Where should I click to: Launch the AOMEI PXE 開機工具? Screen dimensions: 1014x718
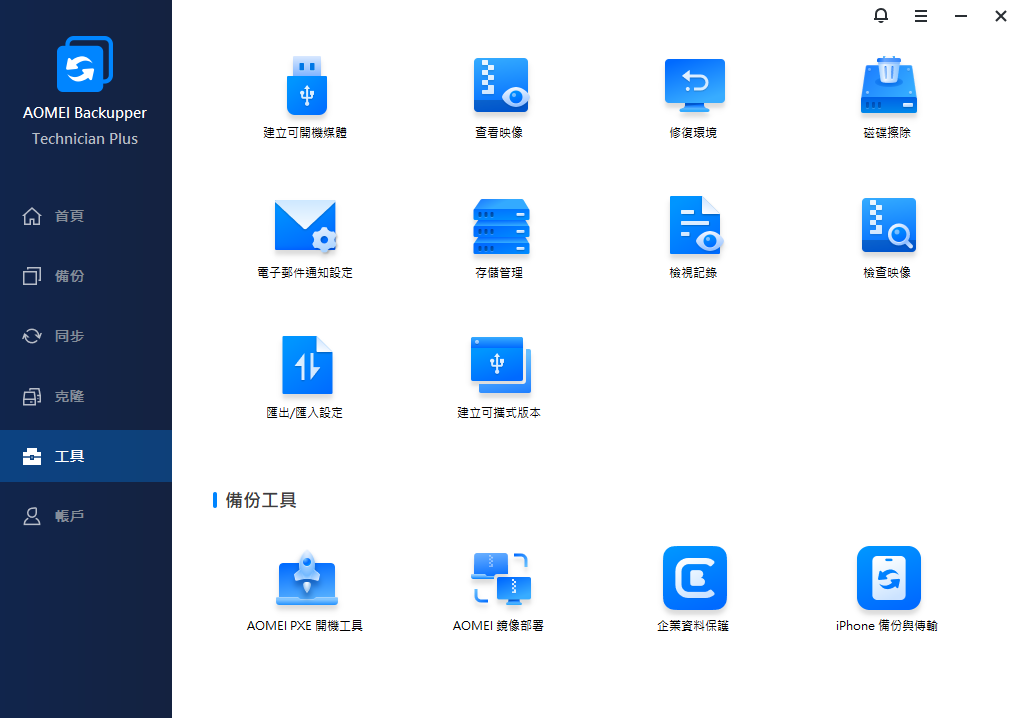click(305, 591)
